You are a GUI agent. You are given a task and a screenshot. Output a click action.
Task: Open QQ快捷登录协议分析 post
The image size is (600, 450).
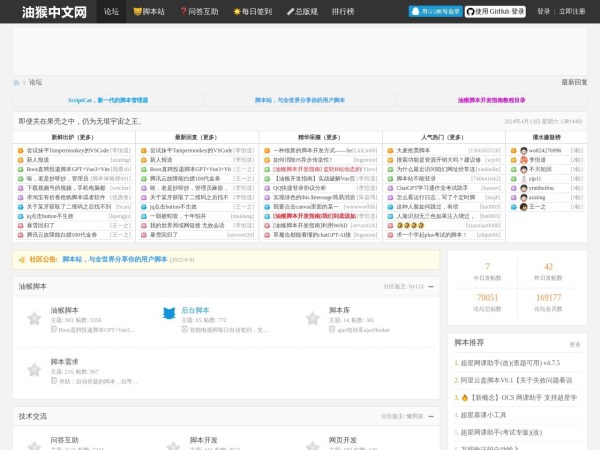coord(300,188)
